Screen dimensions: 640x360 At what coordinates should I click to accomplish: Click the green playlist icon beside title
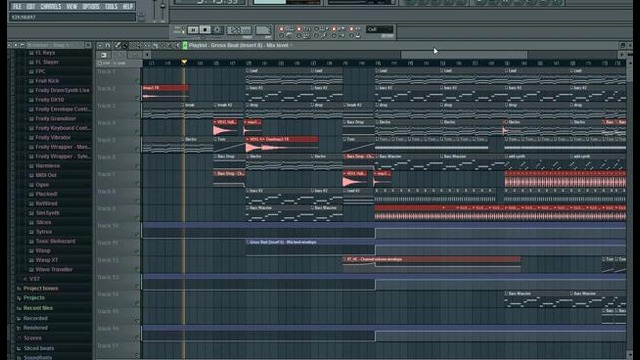click(x=184, y=45)
